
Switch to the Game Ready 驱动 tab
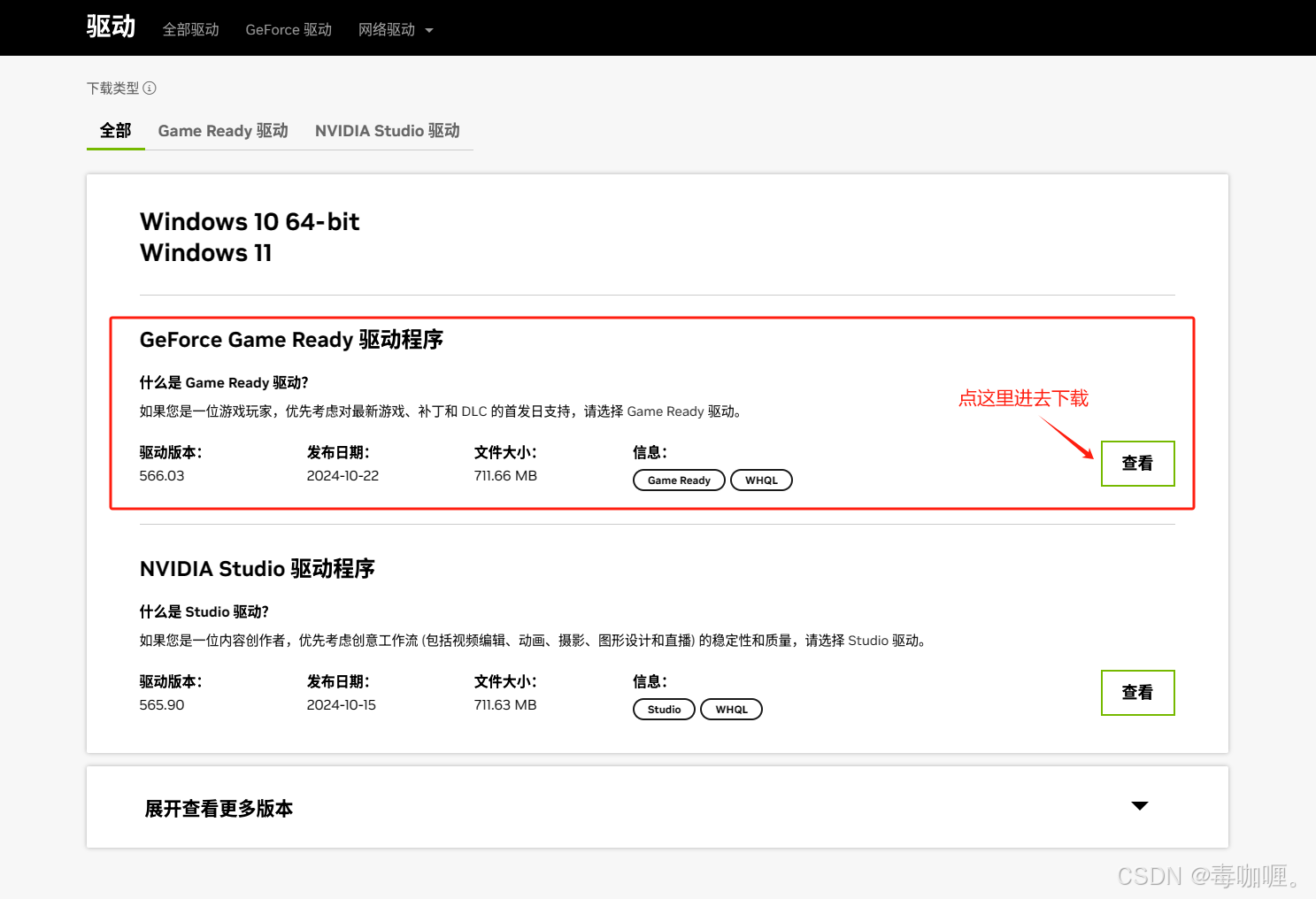(223, 131)
